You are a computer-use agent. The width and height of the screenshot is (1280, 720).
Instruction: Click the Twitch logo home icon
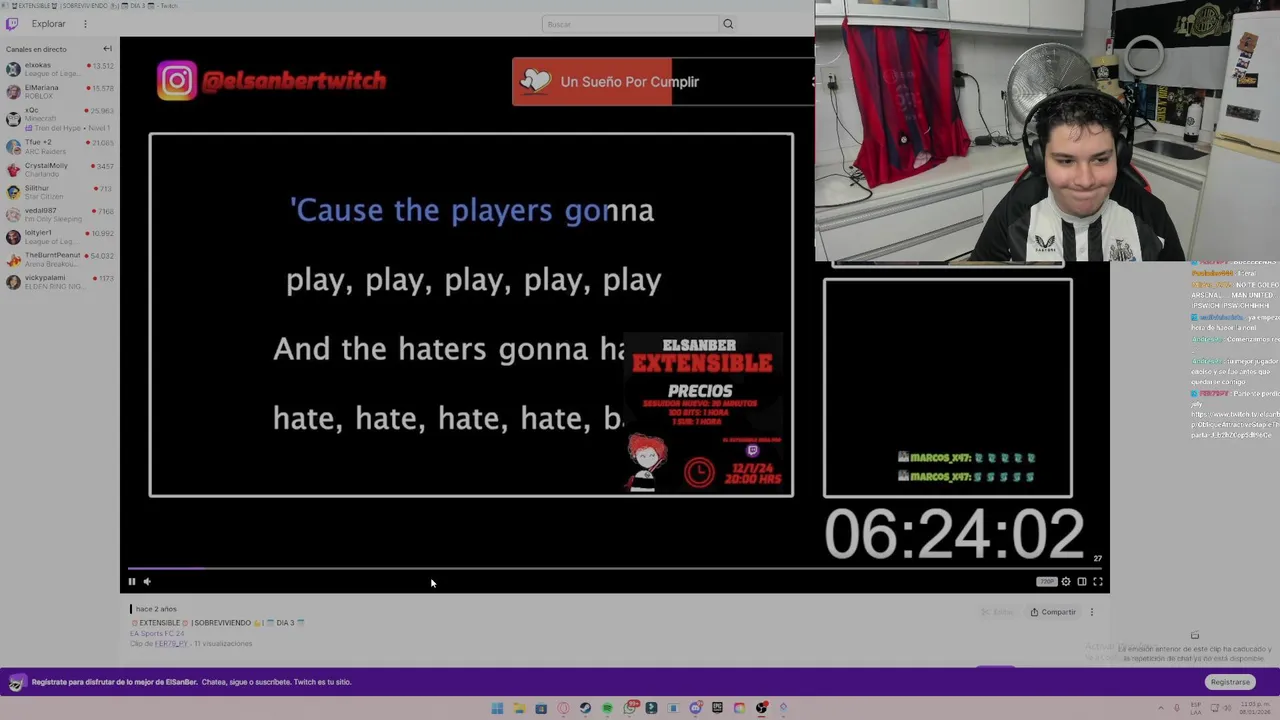tap(12, 23)
